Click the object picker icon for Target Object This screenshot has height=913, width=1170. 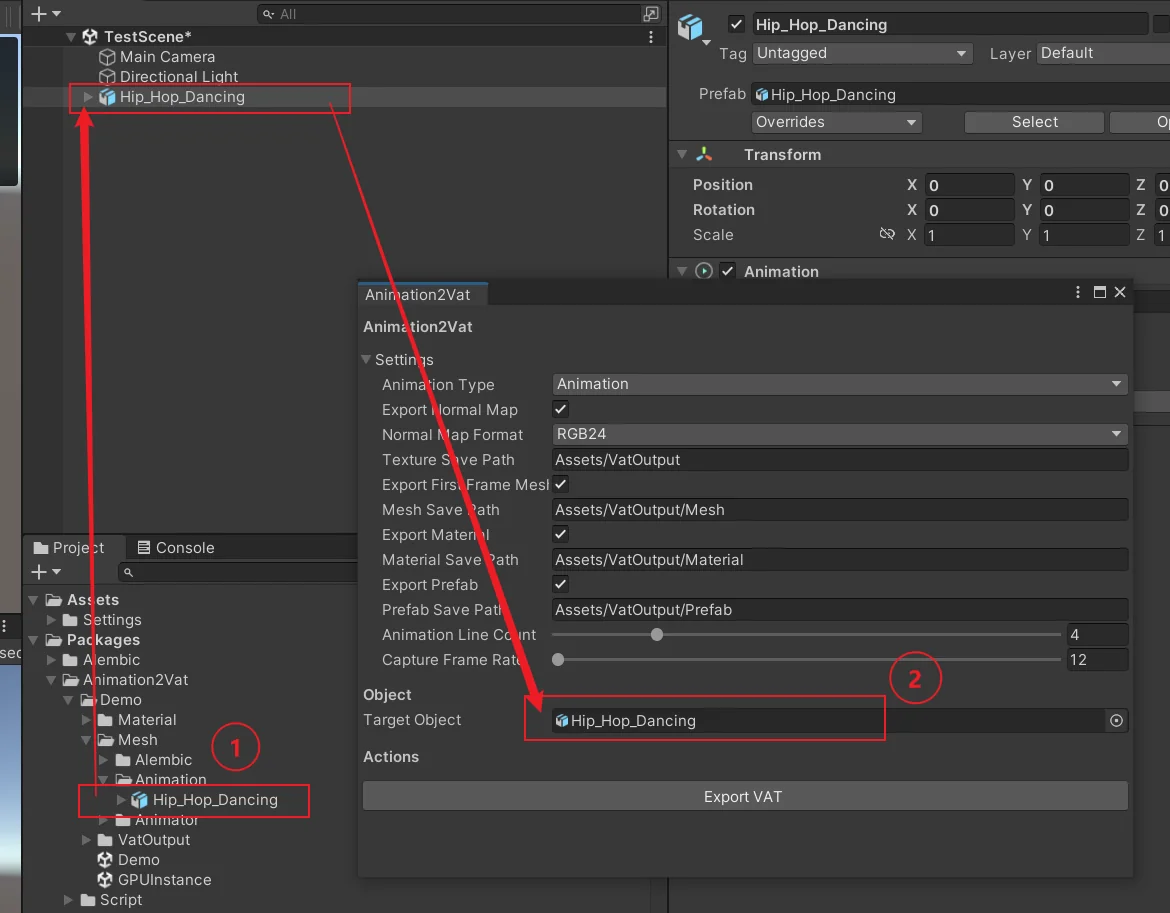(1116, 721)
